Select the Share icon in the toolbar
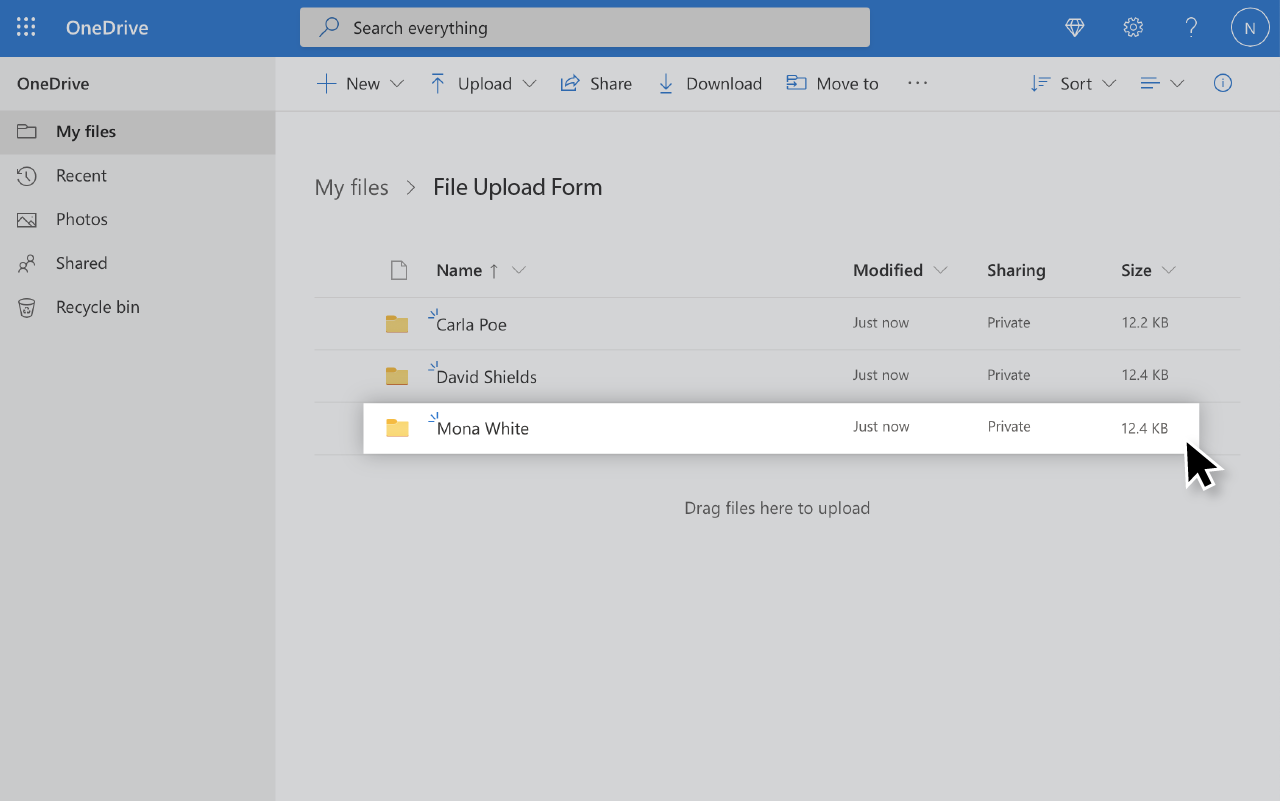Viewport: 1280px width, 801px height. 596,83
